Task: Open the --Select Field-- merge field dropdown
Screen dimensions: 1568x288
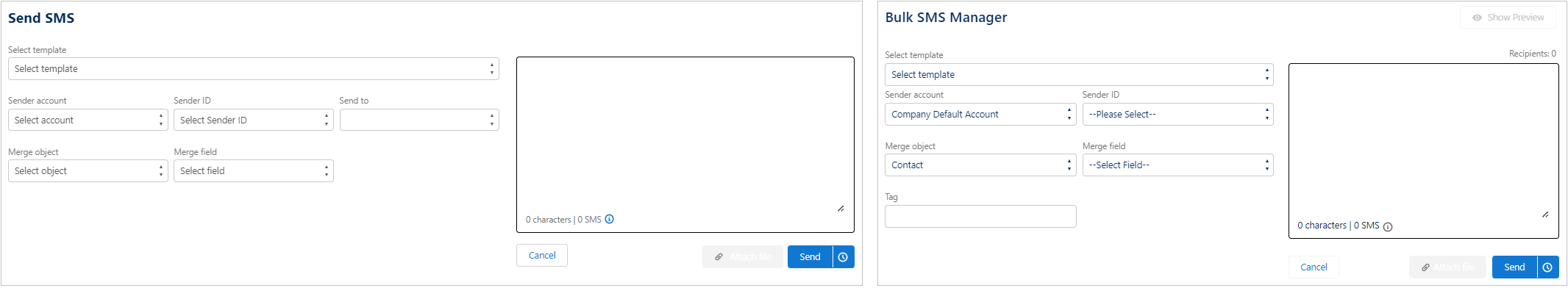Action: coord(1177,165)
